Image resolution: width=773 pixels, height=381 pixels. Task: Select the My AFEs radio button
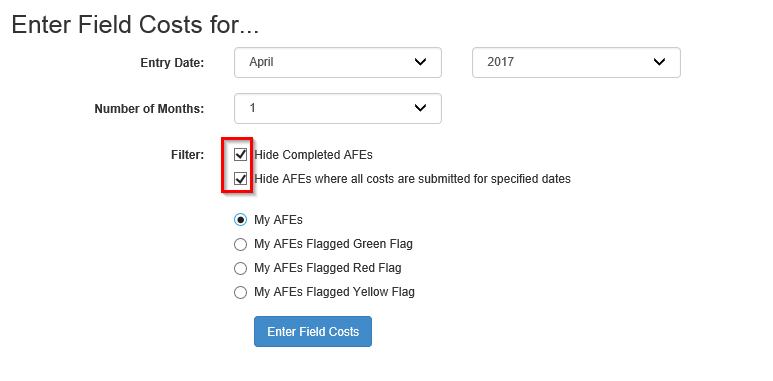[x=240, y=220]
